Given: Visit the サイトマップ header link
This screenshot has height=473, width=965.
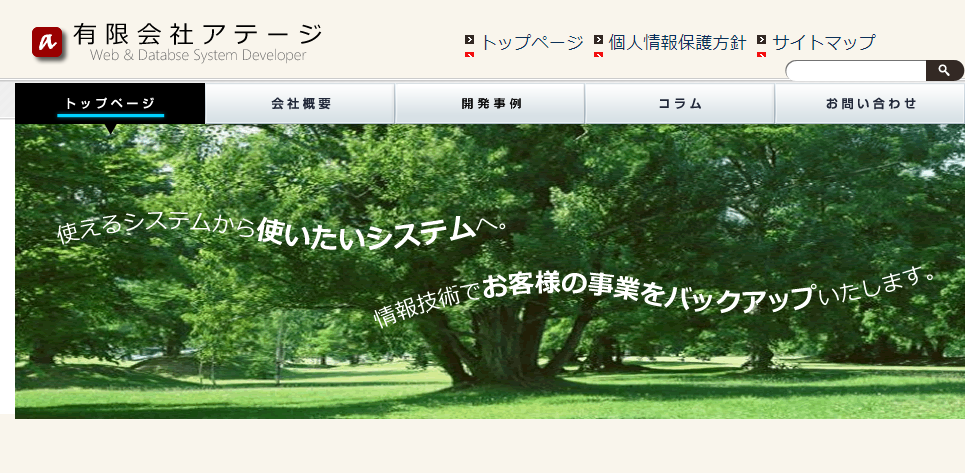Looking at the screenshot, I should pos(823,42).
